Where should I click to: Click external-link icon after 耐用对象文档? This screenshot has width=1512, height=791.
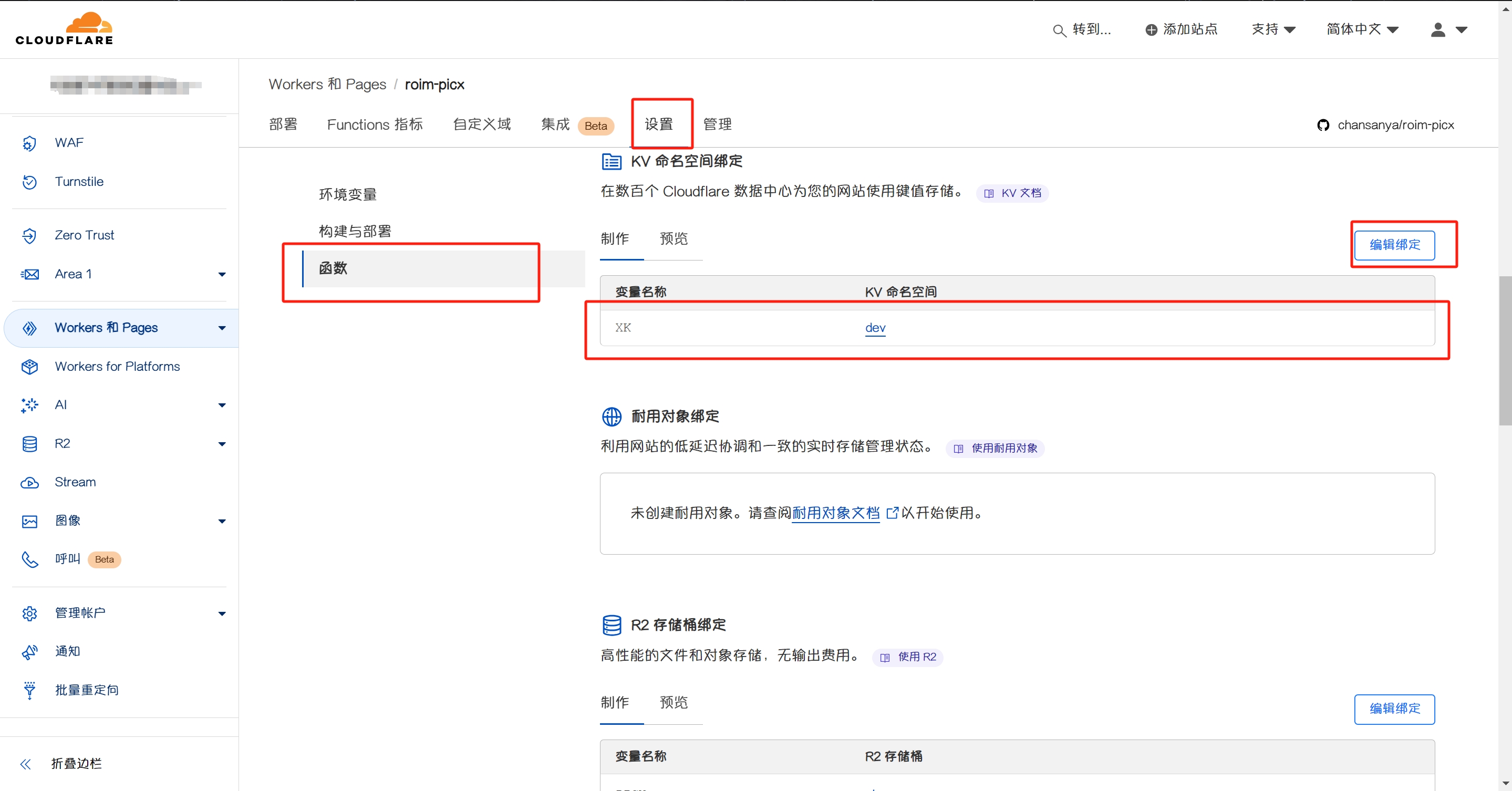(892, 512)
